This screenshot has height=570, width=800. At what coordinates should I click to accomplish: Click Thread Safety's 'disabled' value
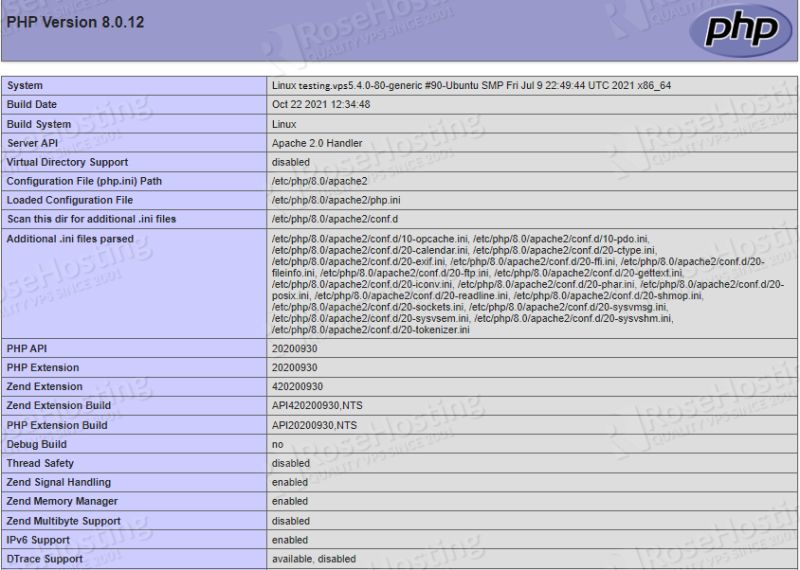(x=290, y=463)
